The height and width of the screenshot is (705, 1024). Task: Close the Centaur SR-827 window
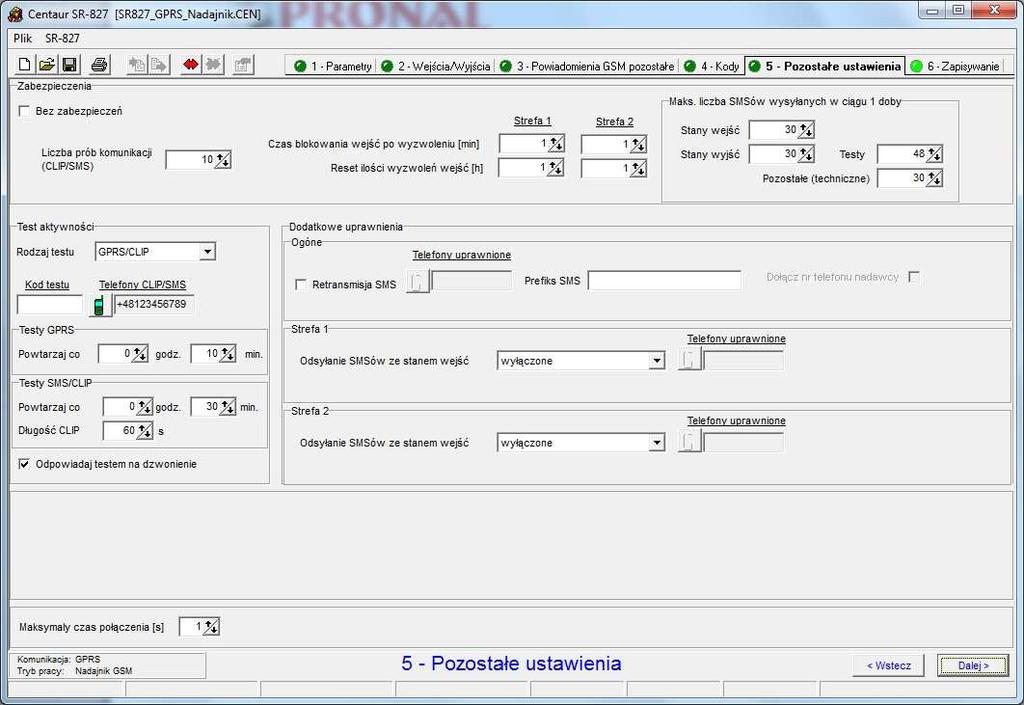(994, 10)
